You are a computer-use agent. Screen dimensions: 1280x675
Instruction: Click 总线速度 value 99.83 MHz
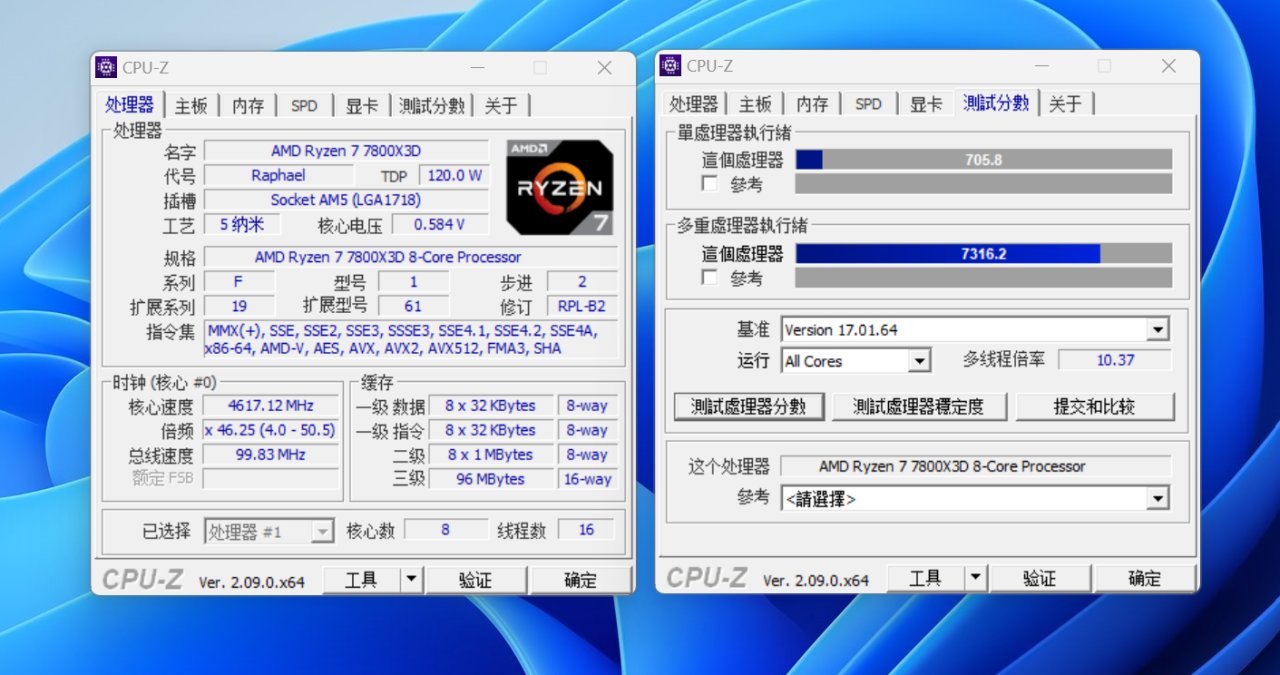coord(271,455)
